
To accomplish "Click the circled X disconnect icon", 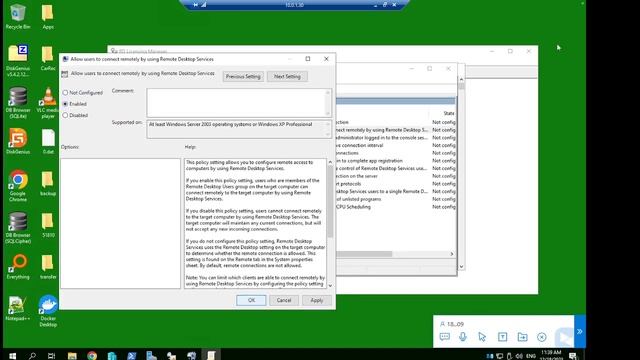I will [x=542, y=337].
